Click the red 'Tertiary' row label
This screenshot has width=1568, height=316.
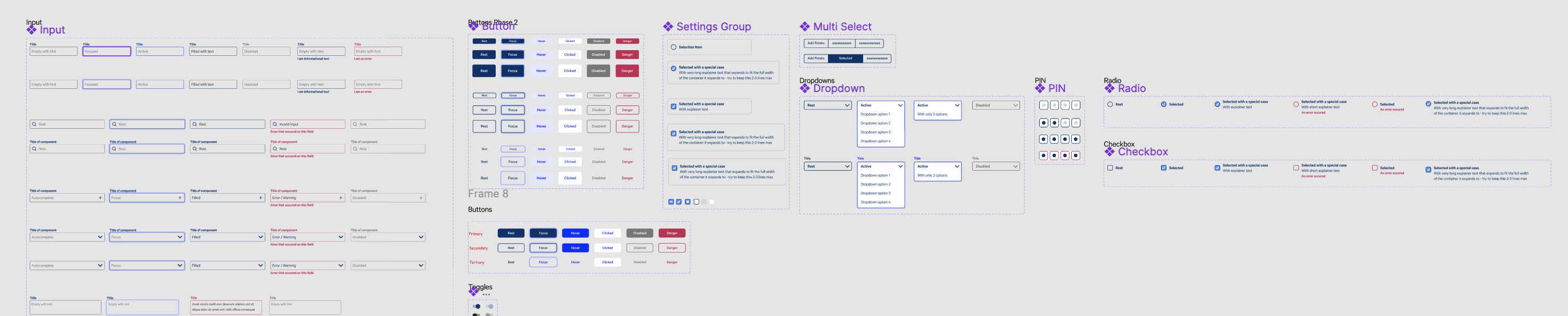[477, 262]
